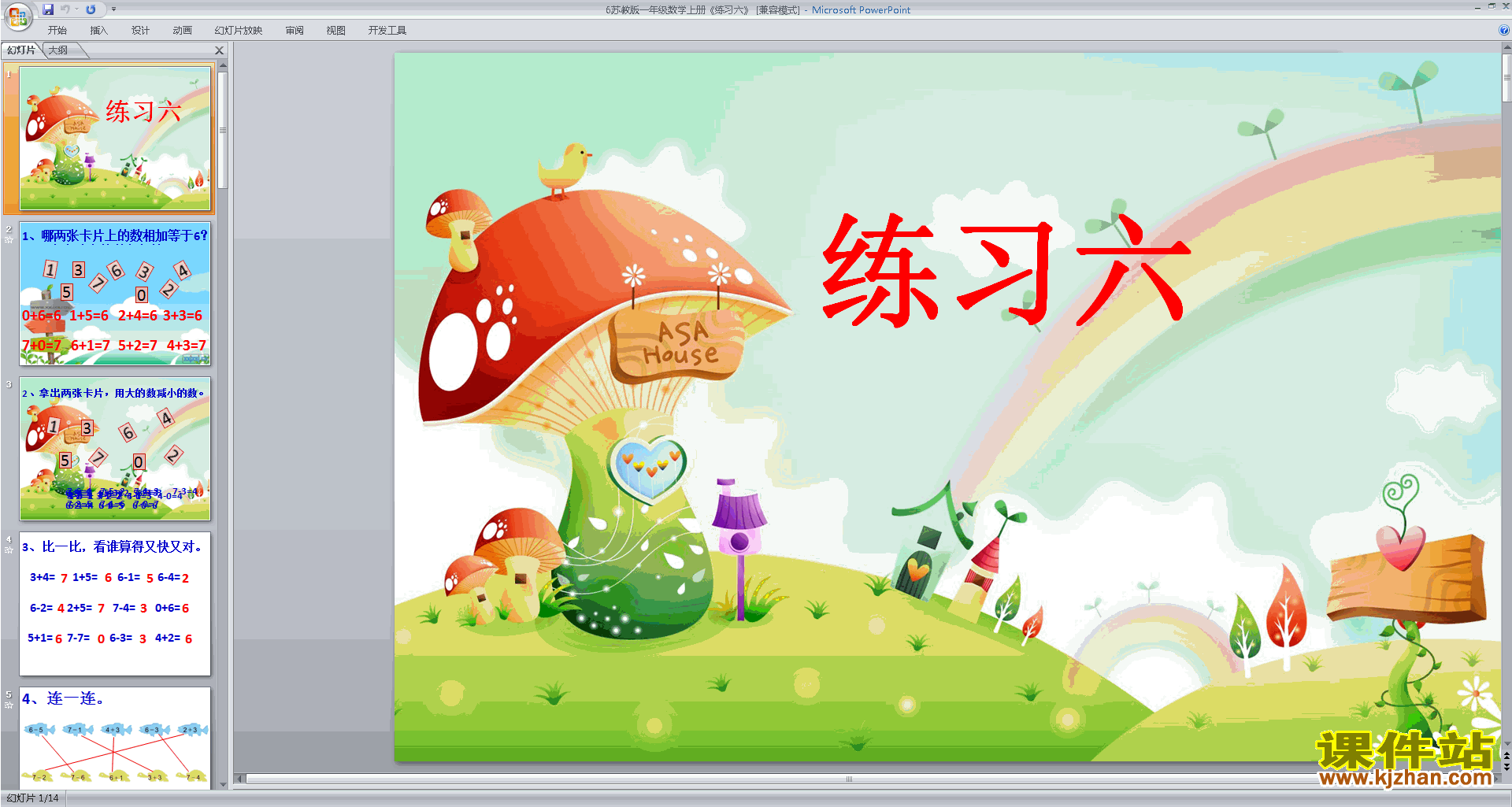Restore down the PowerPoint window

tap(1492, 6)
